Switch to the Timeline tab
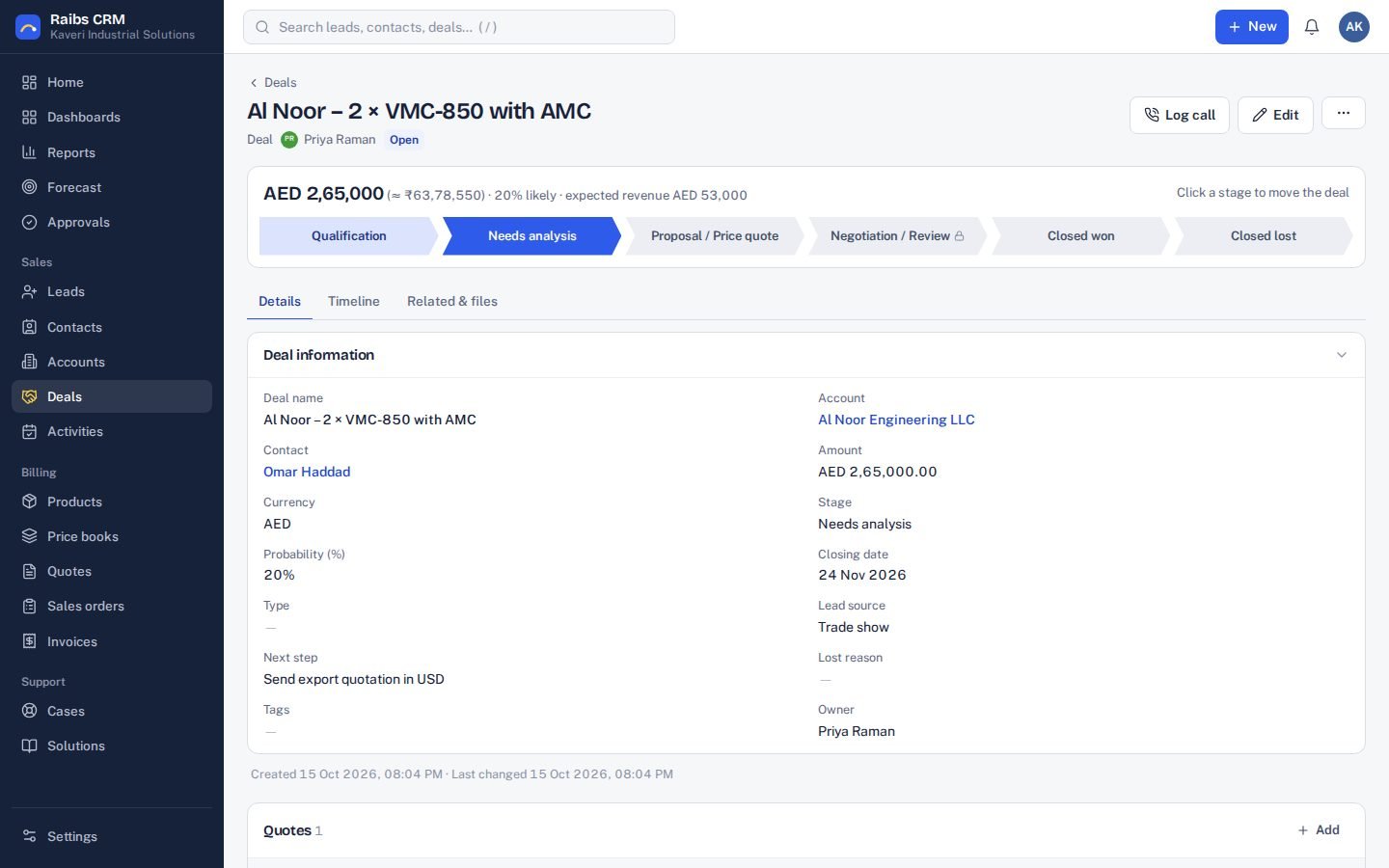 354,301
